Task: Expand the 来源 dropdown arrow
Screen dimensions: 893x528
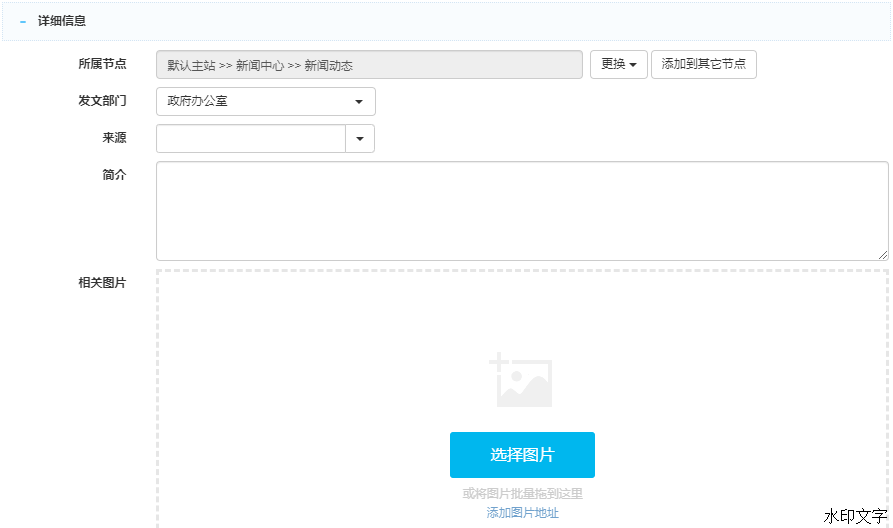Action: (360, 138)
